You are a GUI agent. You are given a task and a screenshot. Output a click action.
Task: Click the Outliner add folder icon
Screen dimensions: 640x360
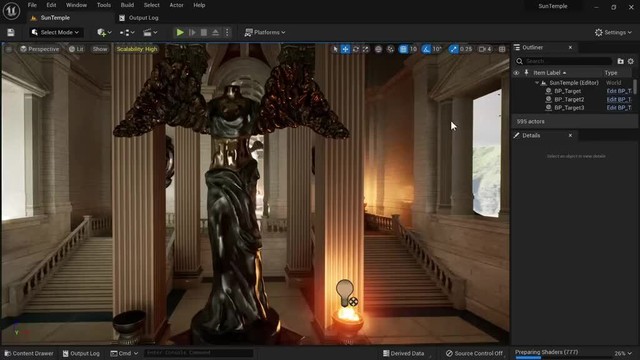click(620, 61)
